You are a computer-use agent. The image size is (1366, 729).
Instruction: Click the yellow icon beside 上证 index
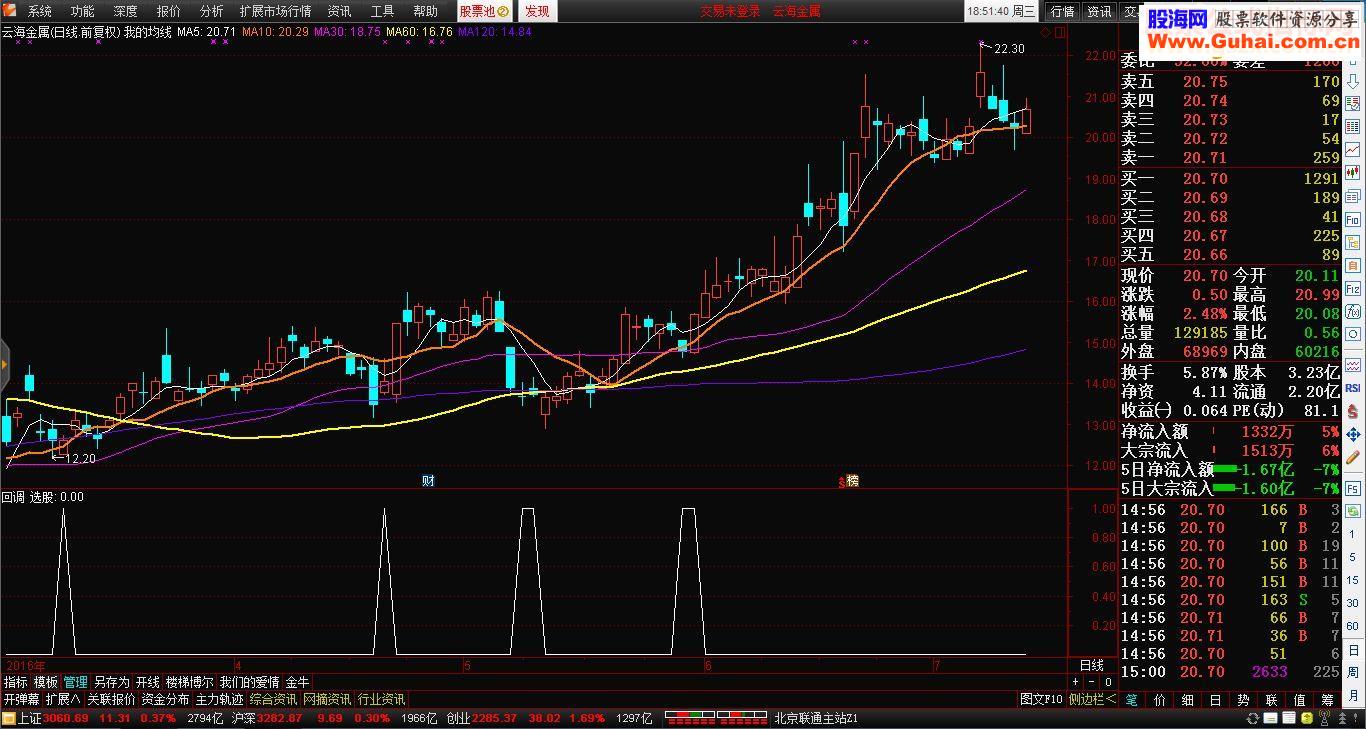(8, 718)
